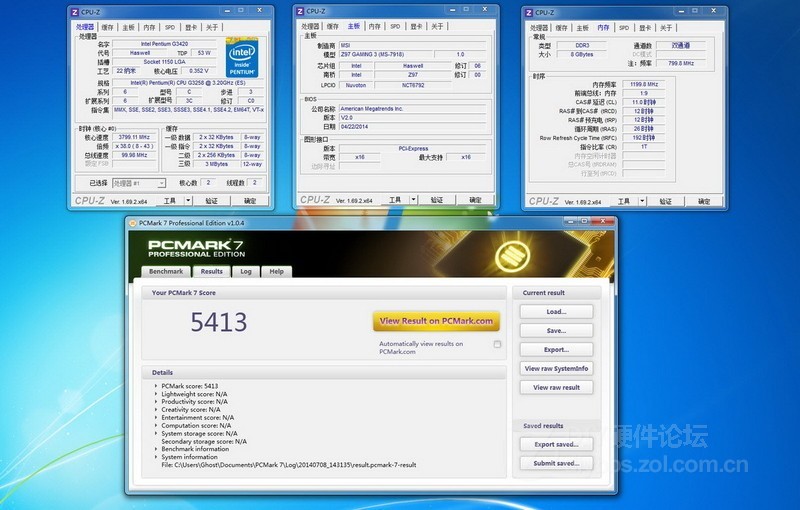The width and height of the screenshot is (800, 510).
Task: Select the 内存 tab in the mainboard CPU-Z window
Action: [x=374, y=27]
